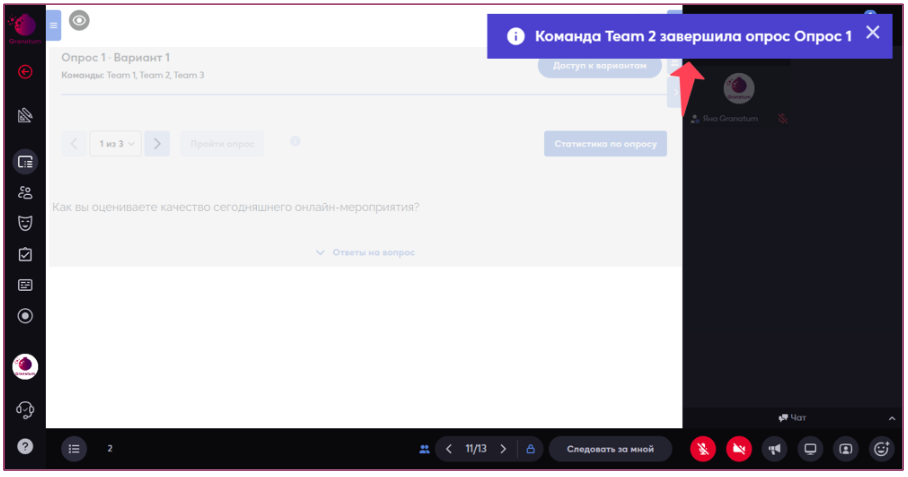The width and height of the screenshot is (908, 477).
Task: Start screen sharing with monitor icon
Action: (810, 449)
